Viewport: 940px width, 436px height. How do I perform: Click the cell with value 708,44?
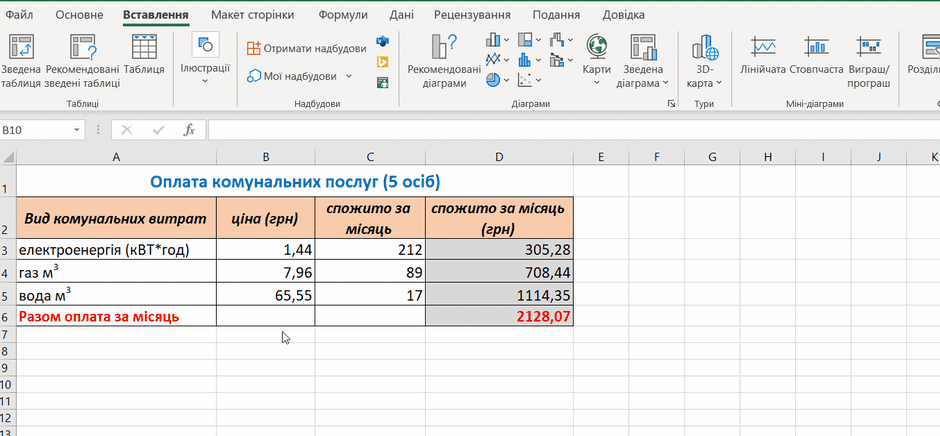[499, 272]
